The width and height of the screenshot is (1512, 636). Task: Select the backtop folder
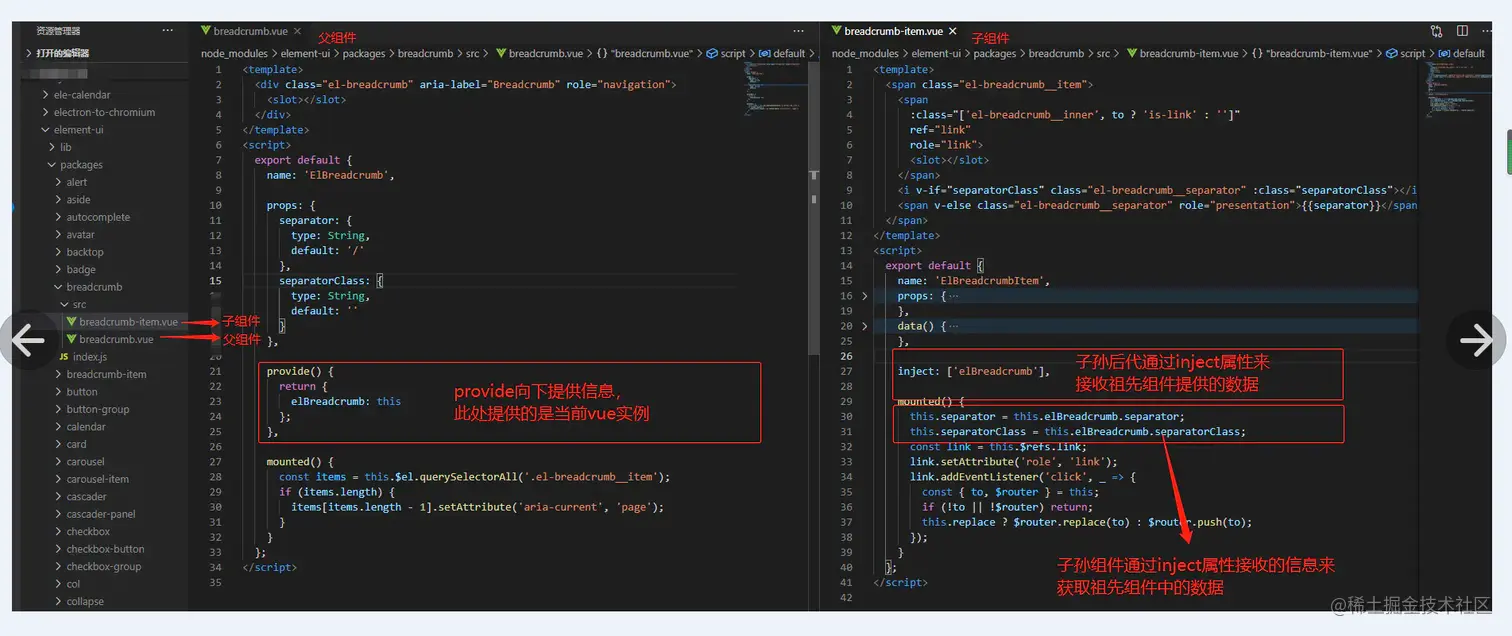85,252
